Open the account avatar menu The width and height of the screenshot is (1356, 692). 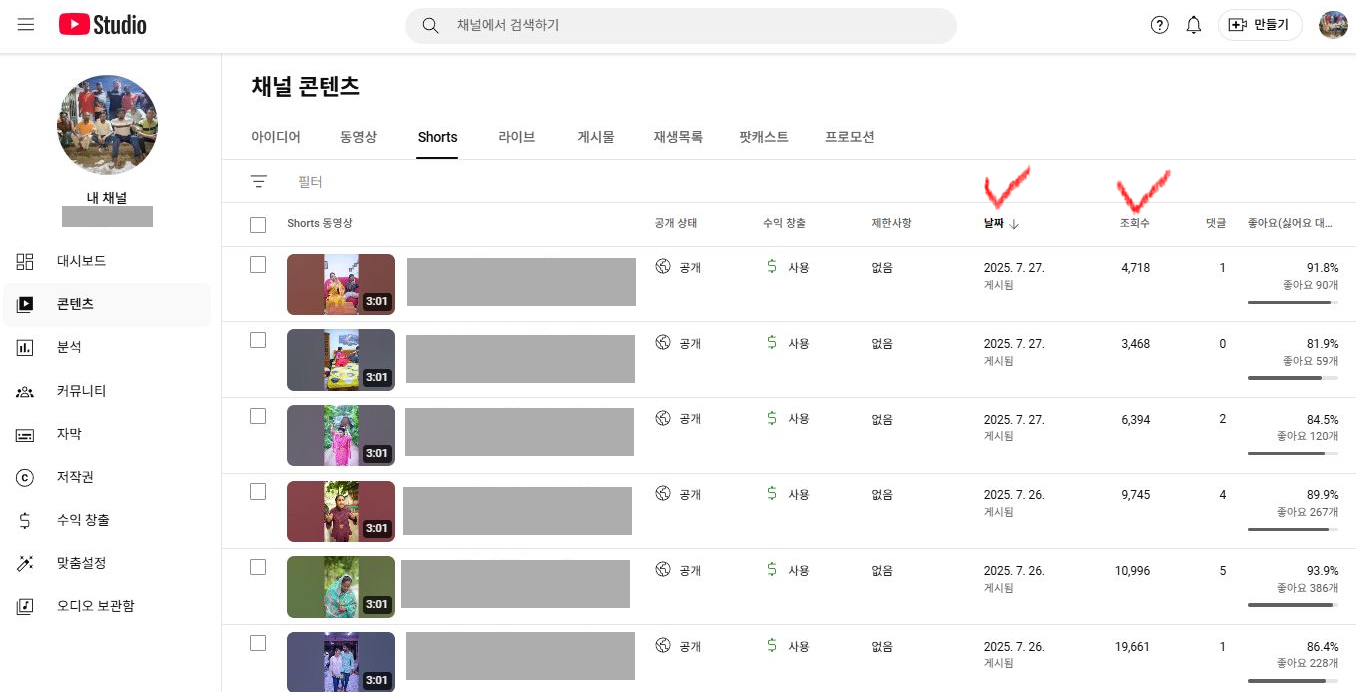tap(1333, 25)
